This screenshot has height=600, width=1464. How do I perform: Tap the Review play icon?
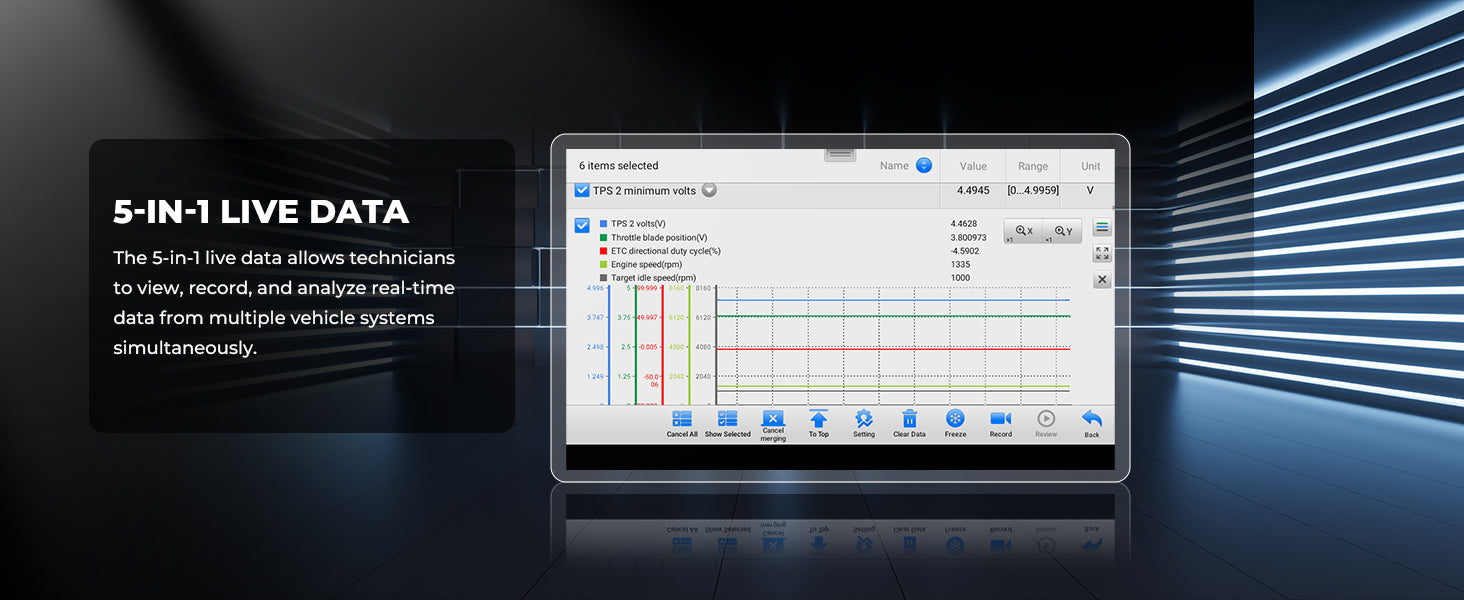tap(1046, 419)
